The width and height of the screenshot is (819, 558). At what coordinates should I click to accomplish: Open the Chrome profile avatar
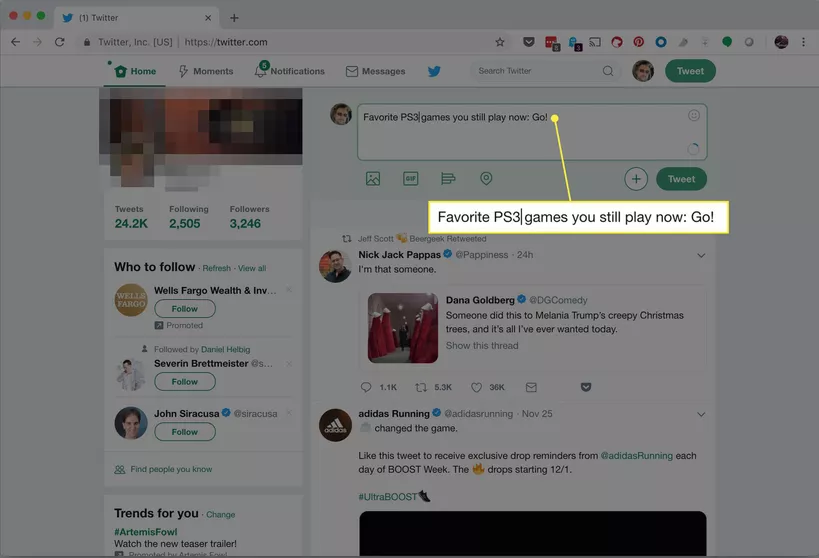coord(781,42)
